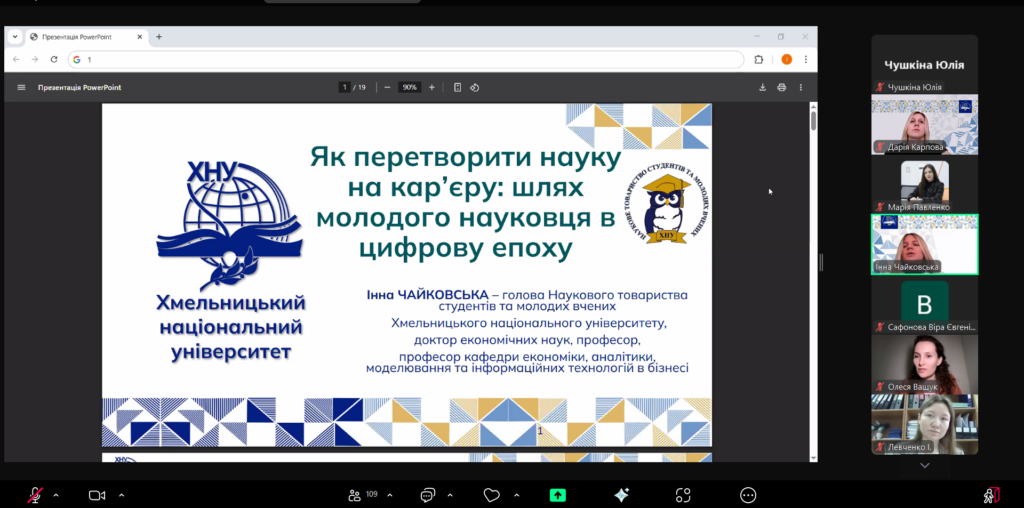Select Марія Павленко video tile

point(925,184)
